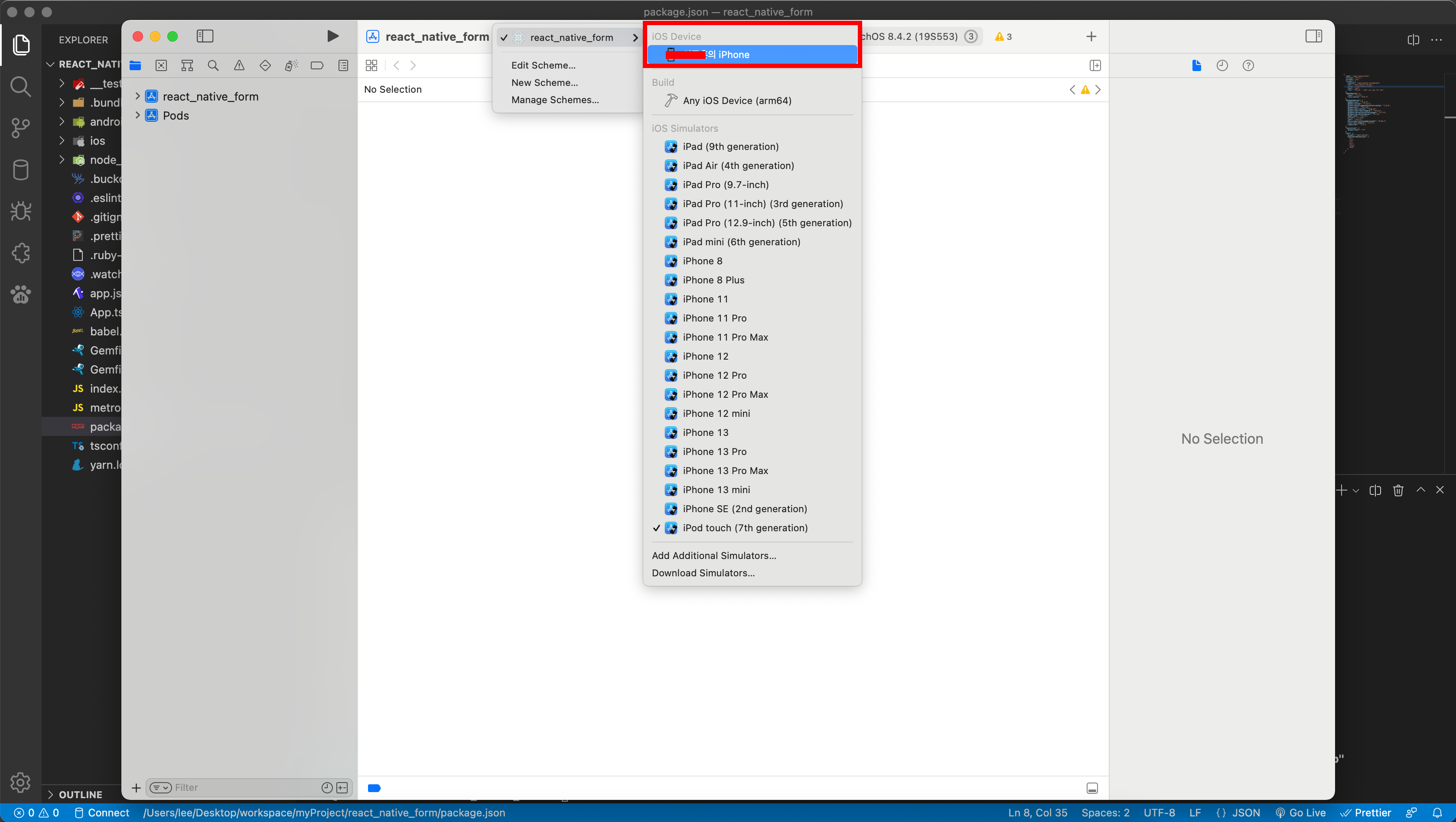This screenshot has width=1456, height=822.
Task: Click Download Simulators option
Action: 703,573
